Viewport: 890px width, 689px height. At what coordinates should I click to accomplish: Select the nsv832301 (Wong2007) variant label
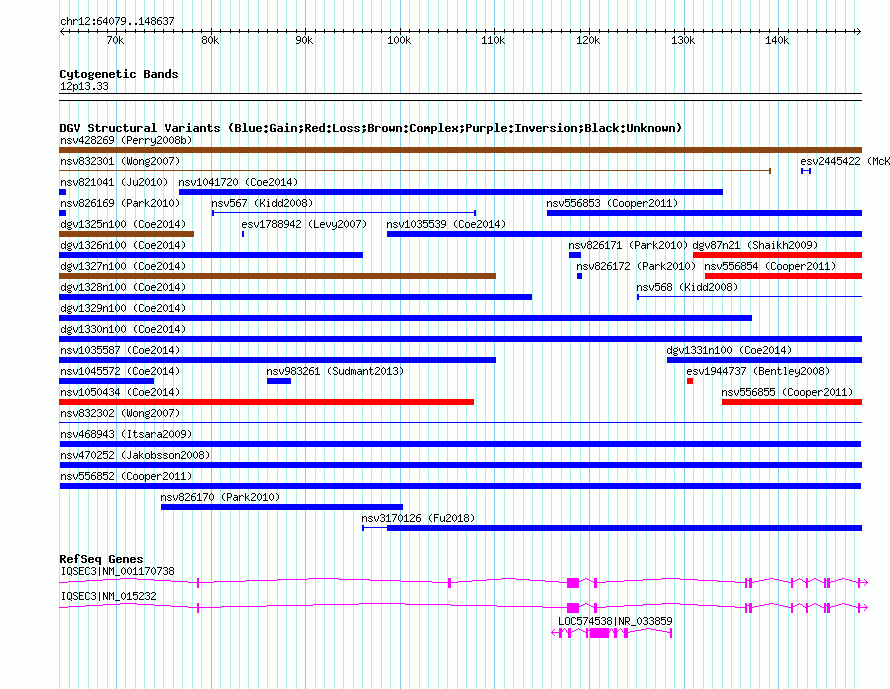pos(120,161)
